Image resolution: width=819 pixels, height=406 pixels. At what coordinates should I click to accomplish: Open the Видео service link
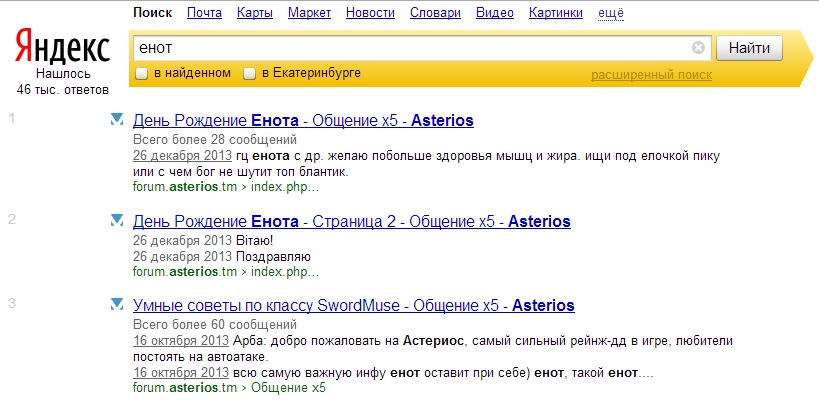click(495, 13)
